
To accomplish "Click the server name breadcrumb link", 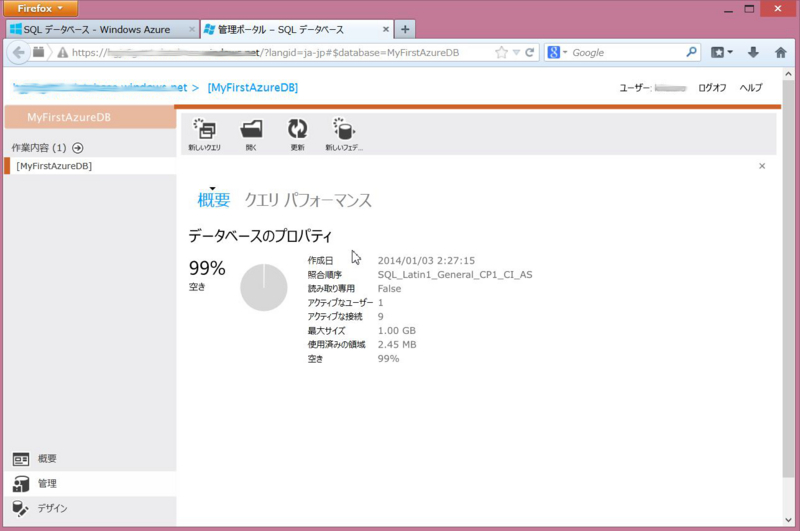I will pos(100,88).
